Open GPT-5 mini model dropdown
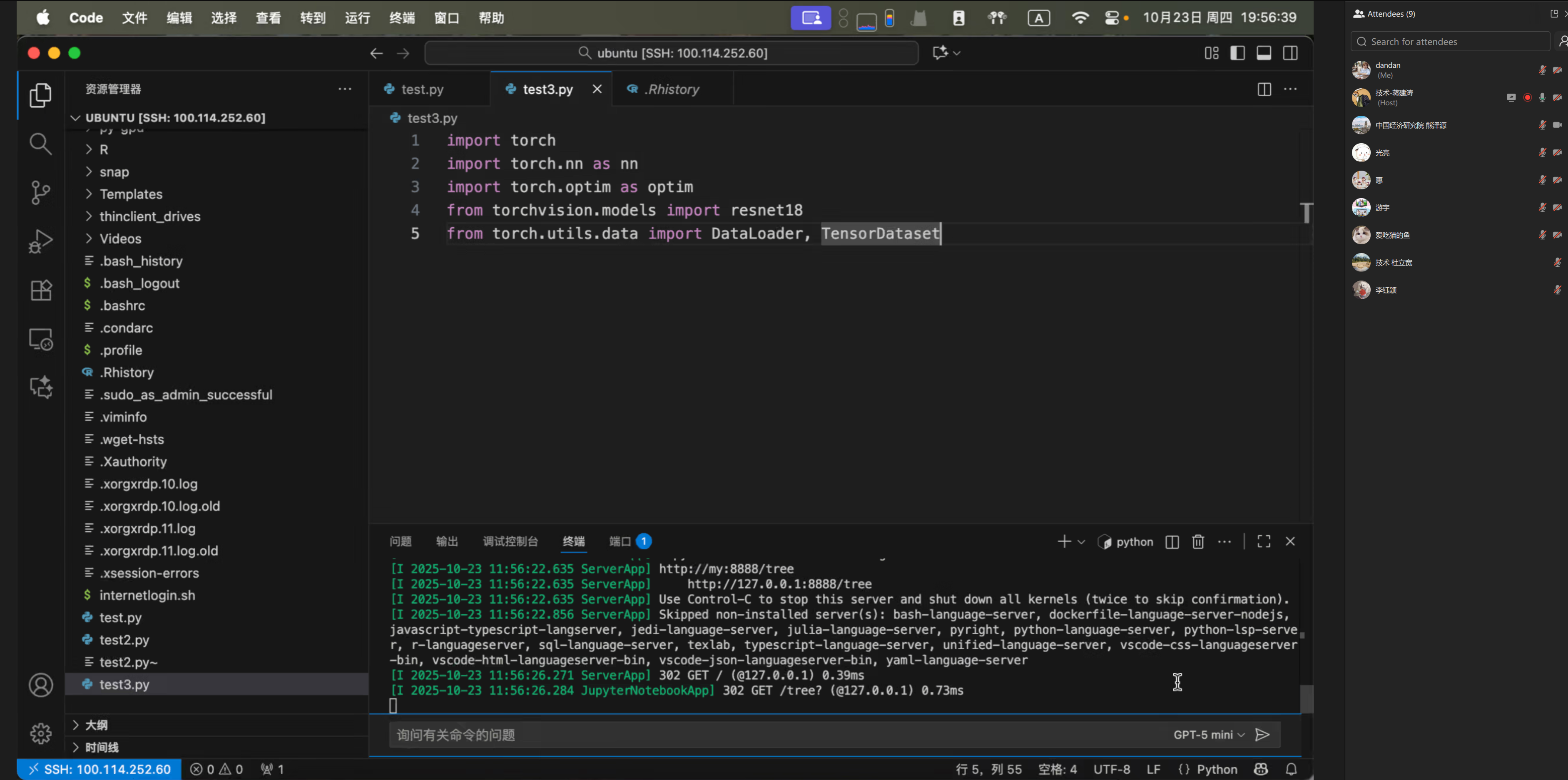 pos(1208,735)
